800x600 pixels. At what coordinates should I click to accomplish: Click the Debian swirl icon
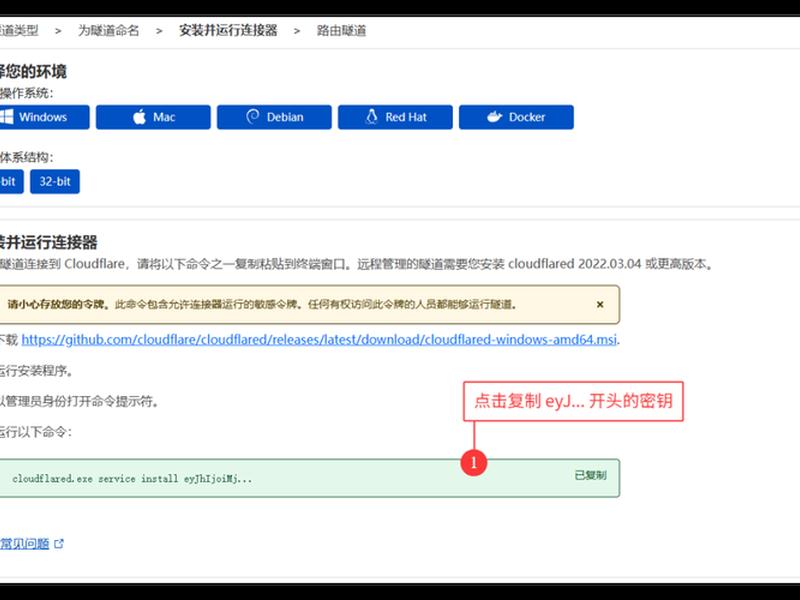pos(253,117)
